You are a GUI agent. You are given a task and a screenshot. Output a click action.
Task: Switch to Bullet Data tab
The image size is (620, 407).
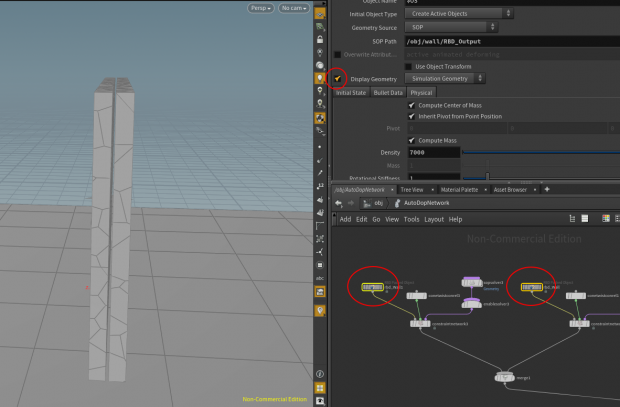pyautogui.click(x=388, y=93)
